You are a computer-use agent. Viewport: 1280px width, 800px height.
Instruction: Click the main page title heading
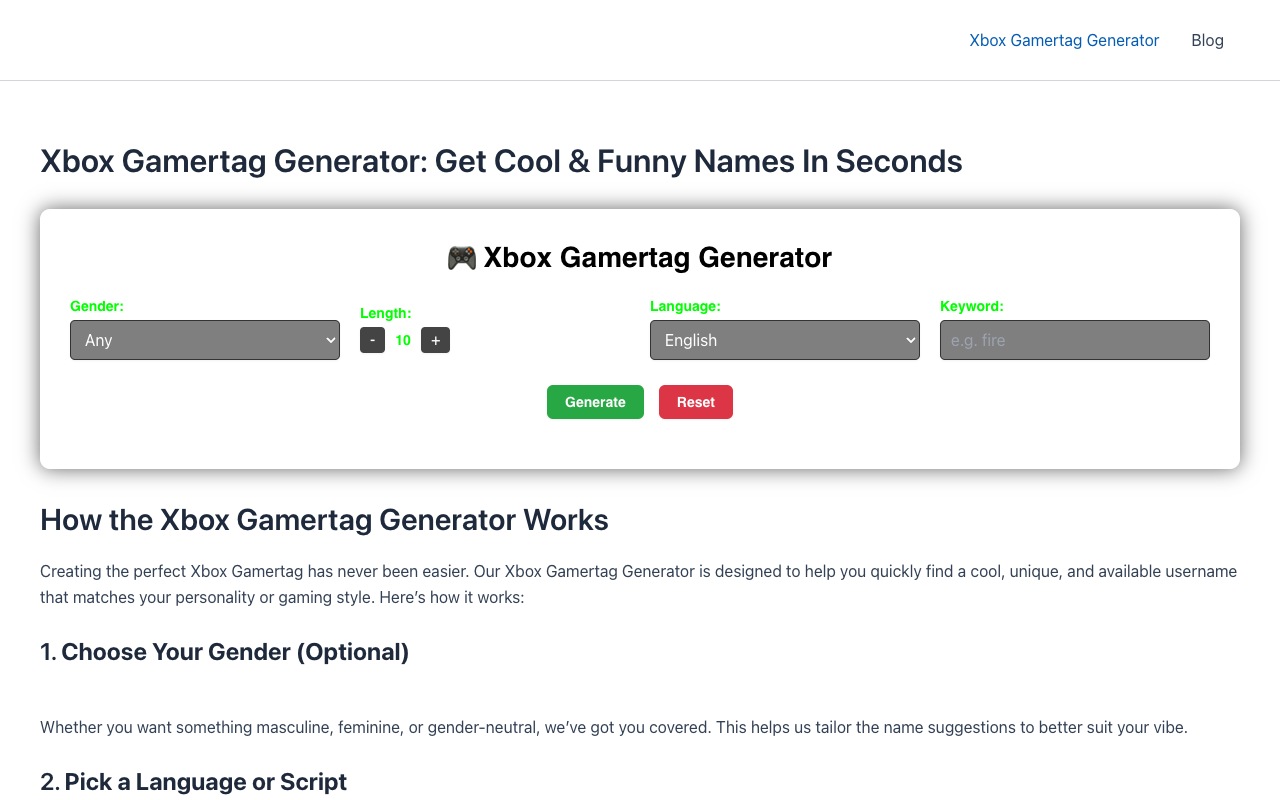point(501,161)
